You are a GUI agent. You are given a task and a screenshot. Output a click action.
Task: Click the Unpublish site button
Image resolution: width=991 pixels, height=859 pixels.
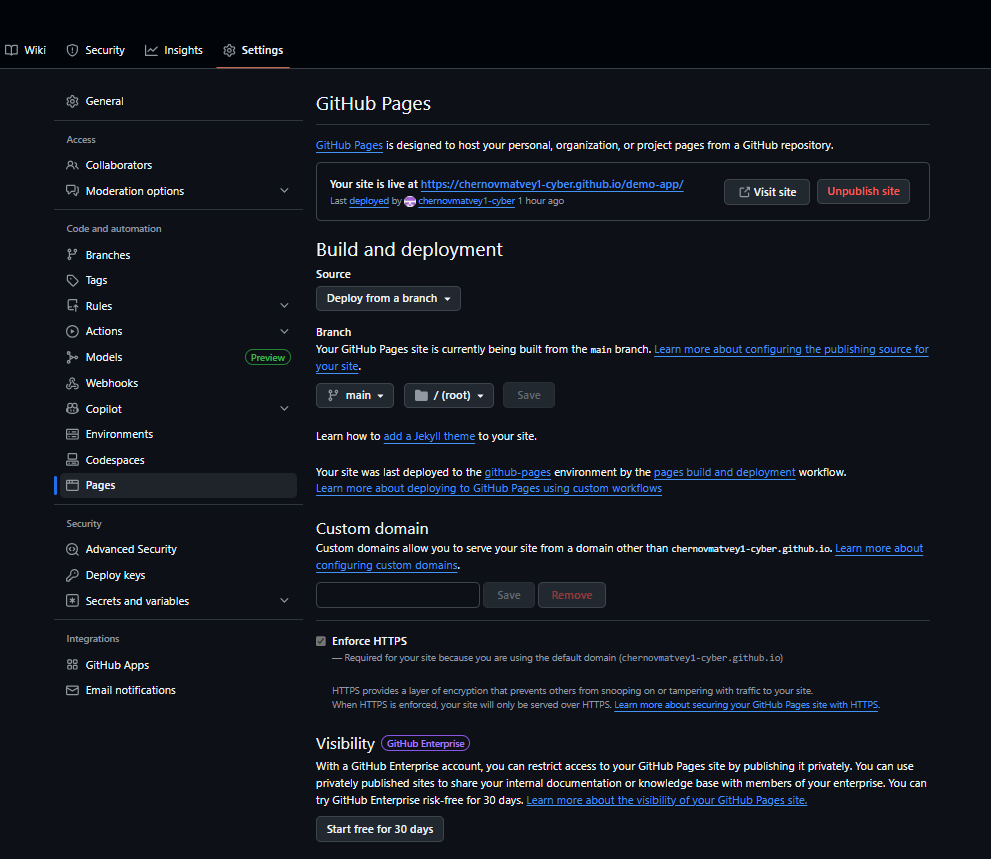click(862, 191)
